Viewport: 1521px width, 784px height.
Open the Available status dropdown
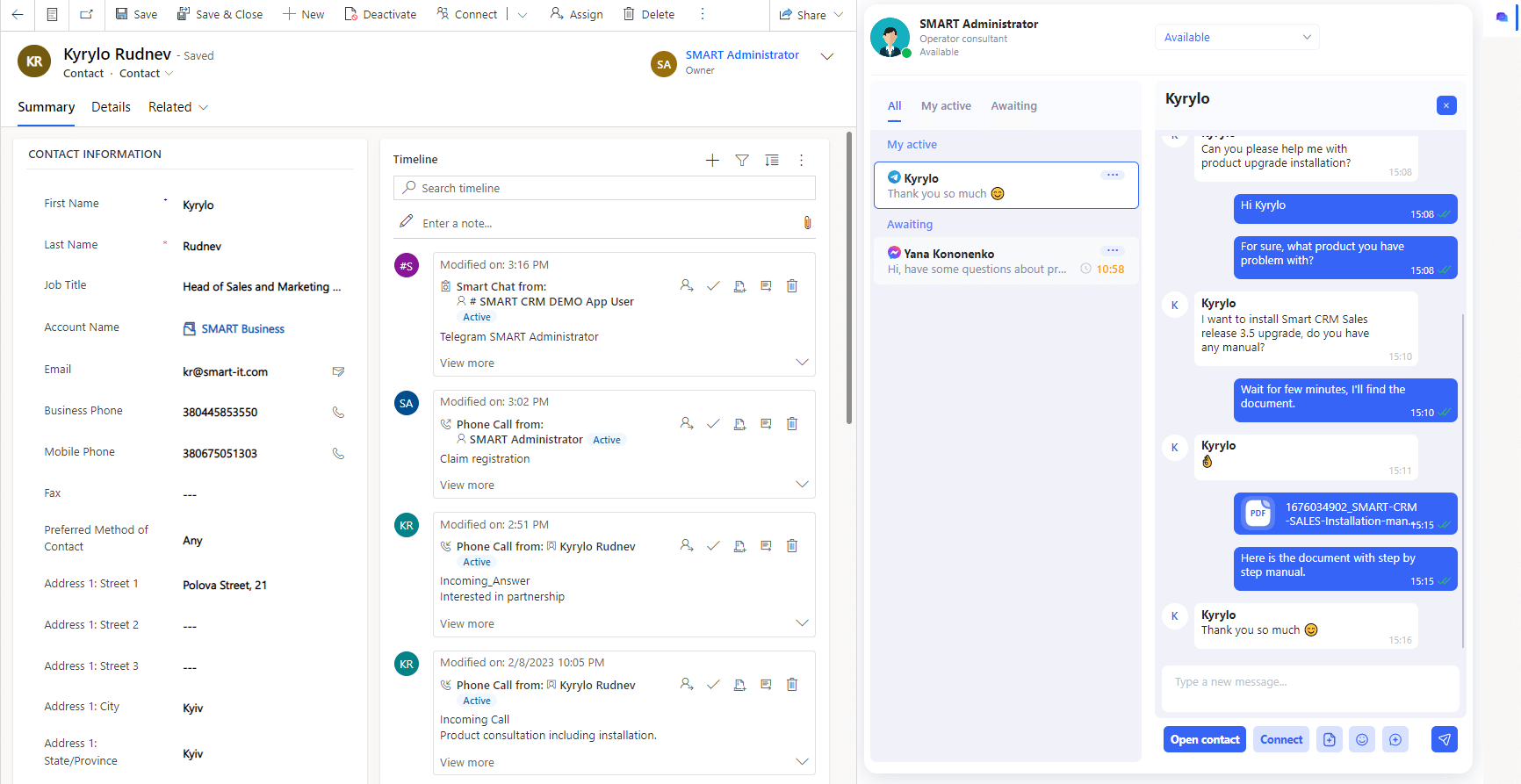[x=1236, y=37]
